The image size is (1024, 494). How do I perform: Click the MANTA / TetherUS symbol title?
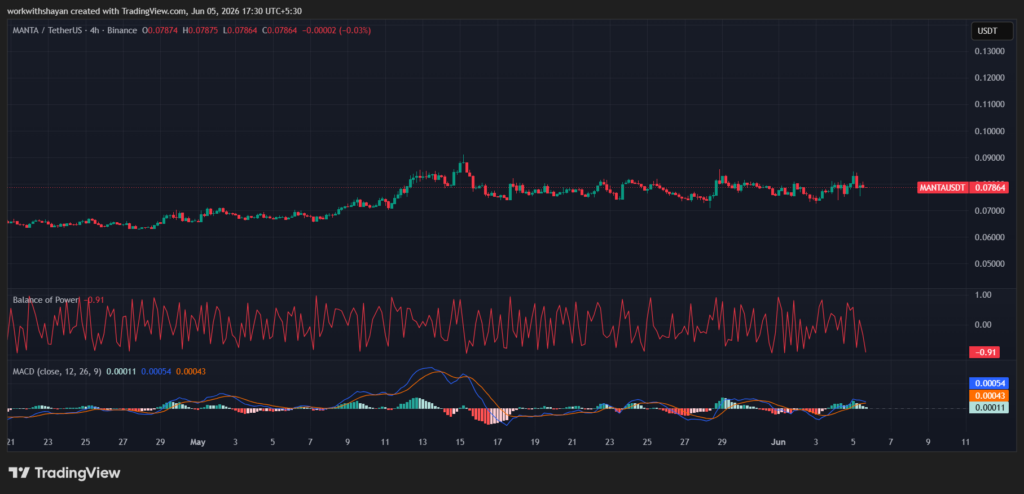48,30
